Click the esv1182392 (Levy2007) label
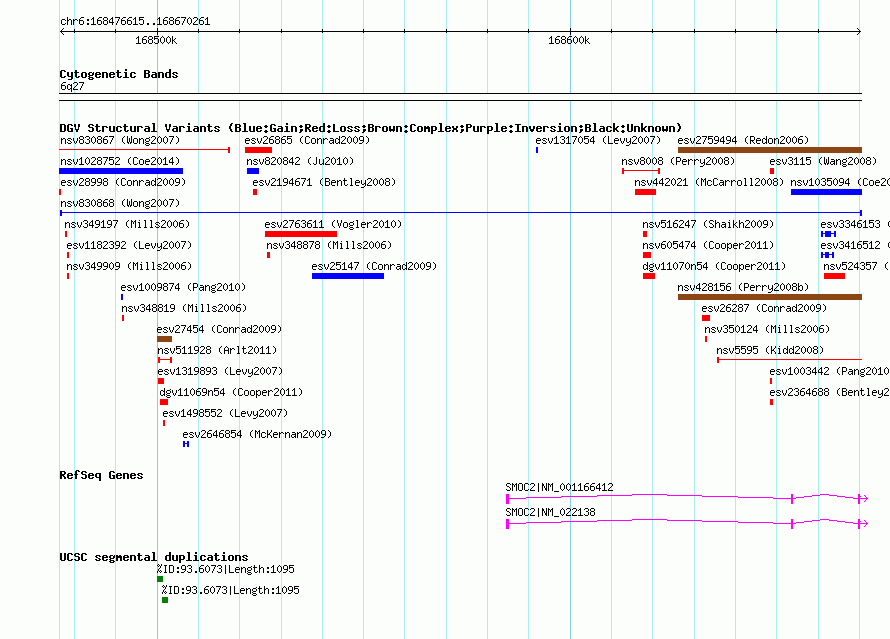 (x=129, y=245)
